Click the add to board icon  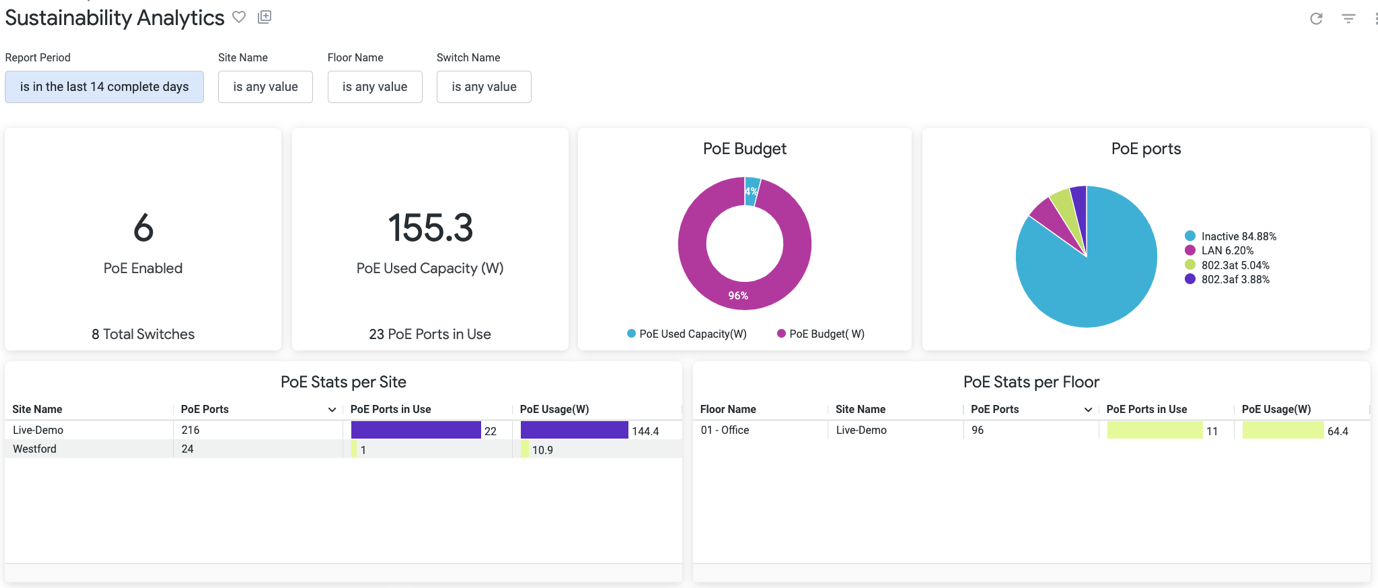265,17
